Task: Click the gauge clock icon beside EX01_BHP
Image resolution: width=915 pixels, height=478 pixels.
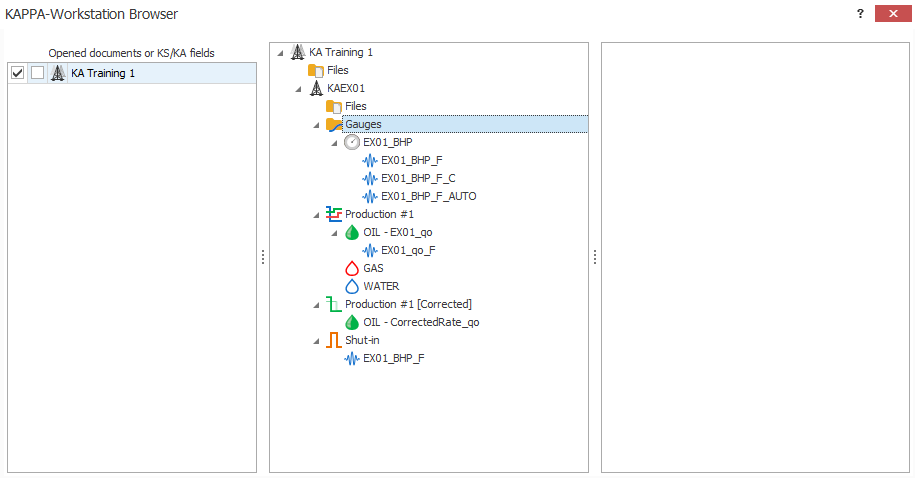Action: tap(352, 142)
